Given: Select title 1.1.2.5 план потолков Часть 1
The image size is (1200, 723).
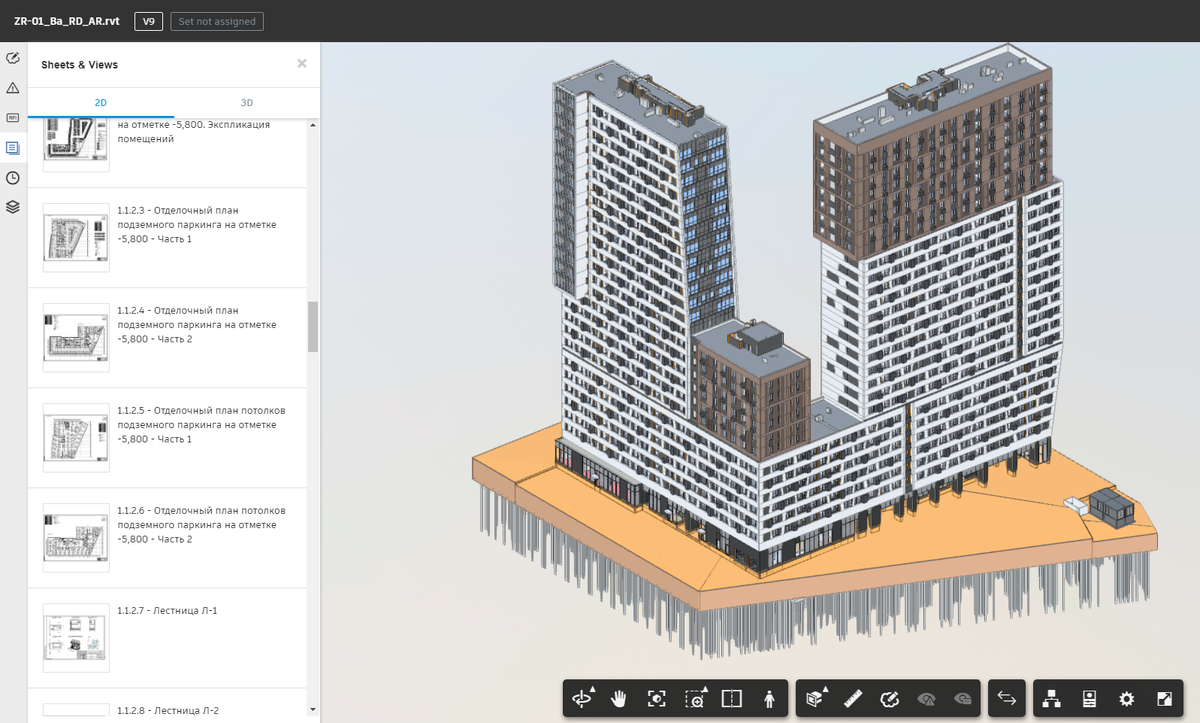Looking at the screenshot, I should (x=201, y=425).
